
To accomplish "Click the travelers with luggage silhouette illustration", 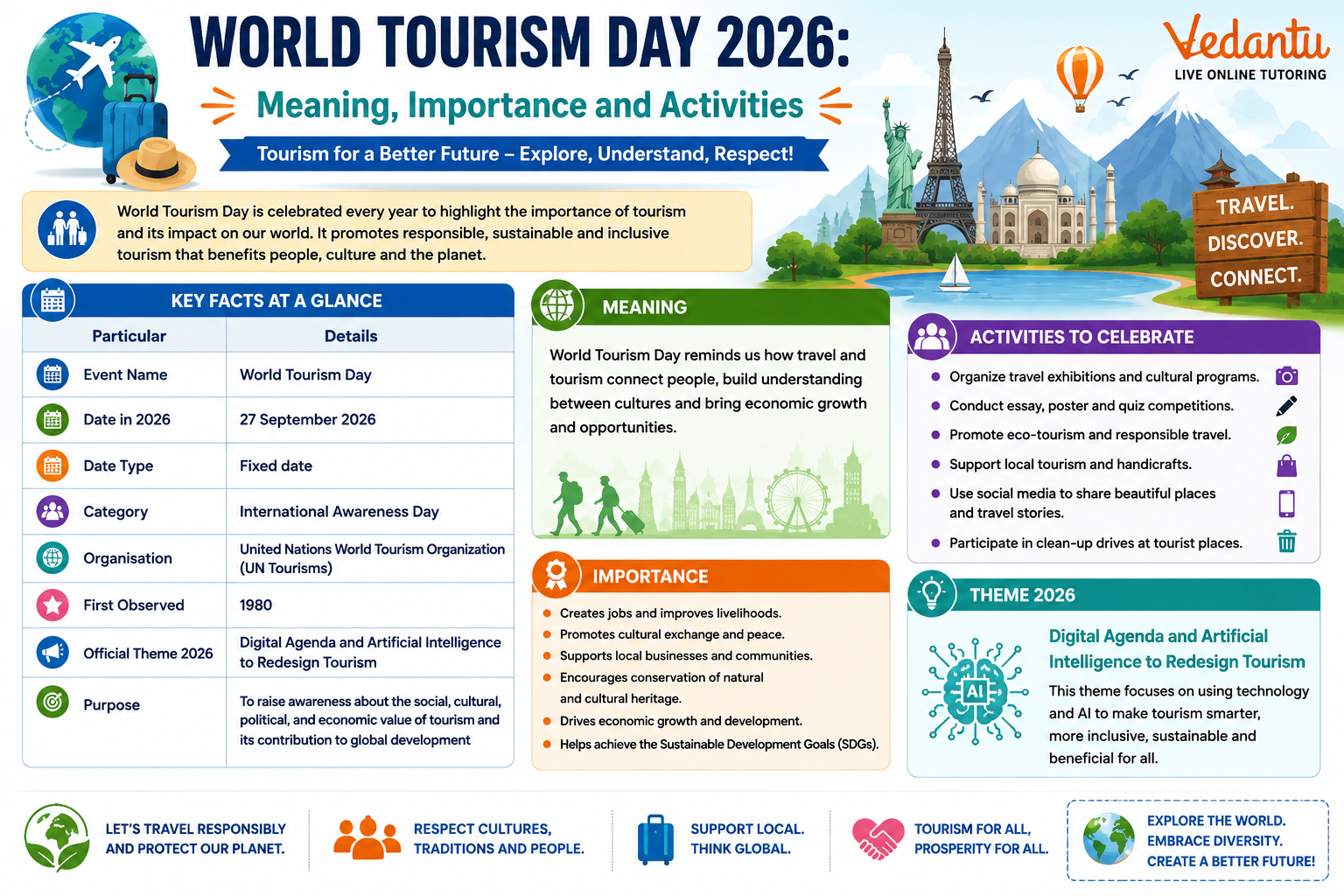I will tap(597, 504).
